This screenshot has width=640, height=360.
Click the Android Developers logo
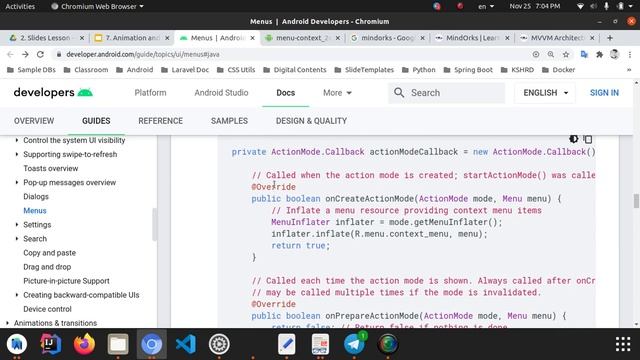click(x=53, y=93)
